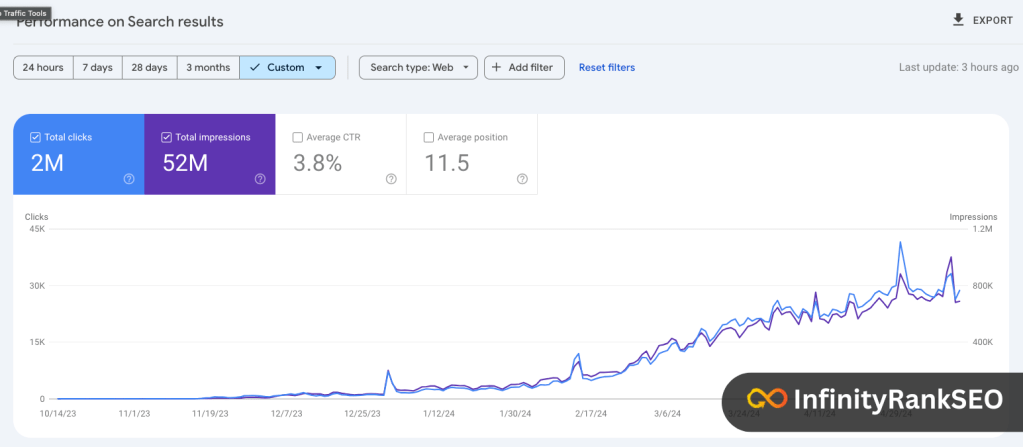Enable the Average position checkbox
This screenshot has width=1023, height=447.
pos(429,137)
